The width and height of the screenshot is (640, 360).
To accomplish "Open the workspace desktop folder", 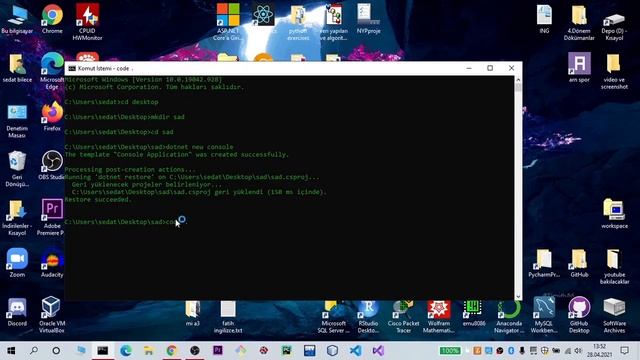I will tap(614, 214).
